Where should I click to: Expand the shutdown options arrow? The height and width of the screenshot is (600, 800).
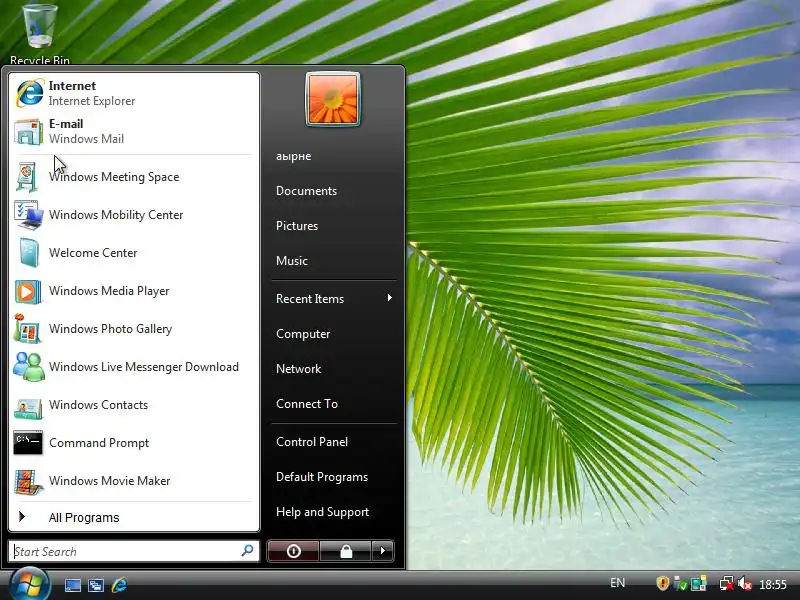click(383, 551)
